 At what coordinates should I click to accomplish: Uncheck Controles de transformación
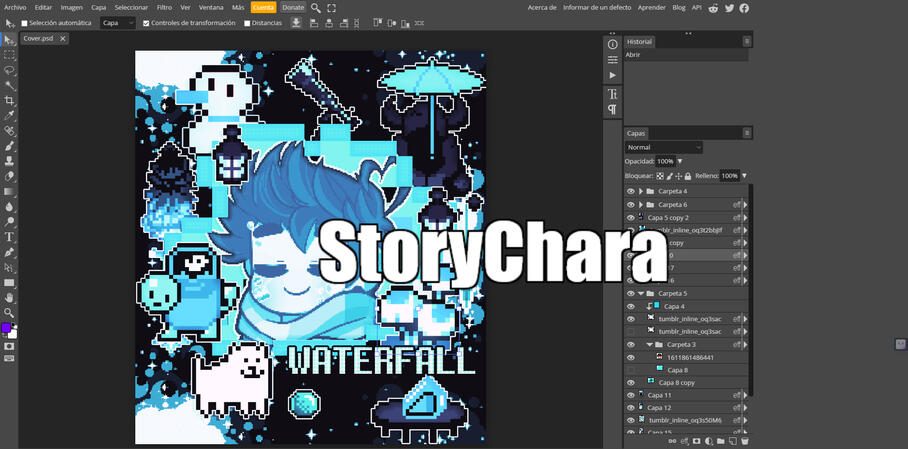coord(146,23)
